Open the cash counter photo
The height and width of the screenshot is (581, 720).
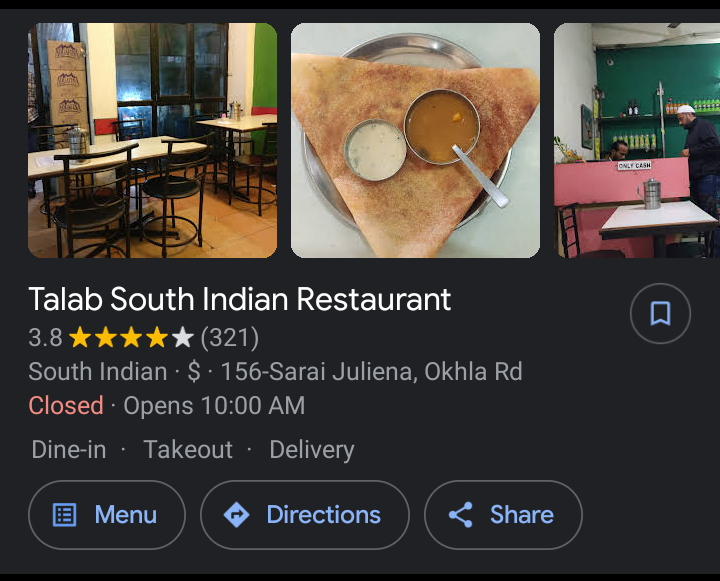(637, 140)
